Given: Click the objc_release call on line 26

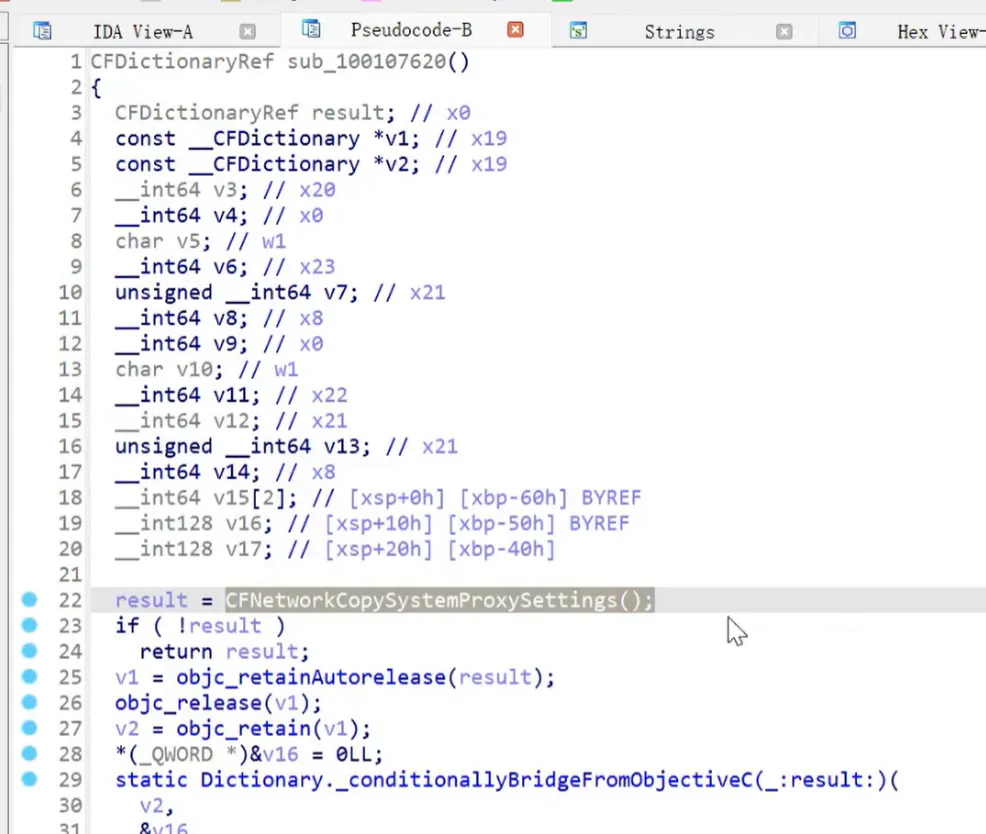Looking at the screenshot, I should point(188,703).
